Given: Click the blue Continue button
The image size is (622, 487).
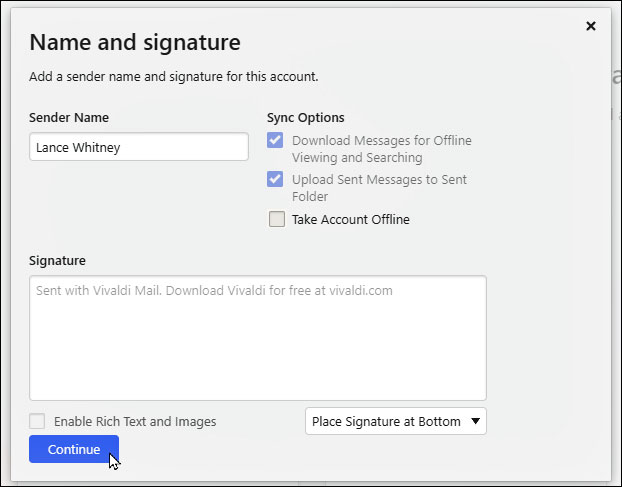Looking at the screenshot, I should coord(74,449).
